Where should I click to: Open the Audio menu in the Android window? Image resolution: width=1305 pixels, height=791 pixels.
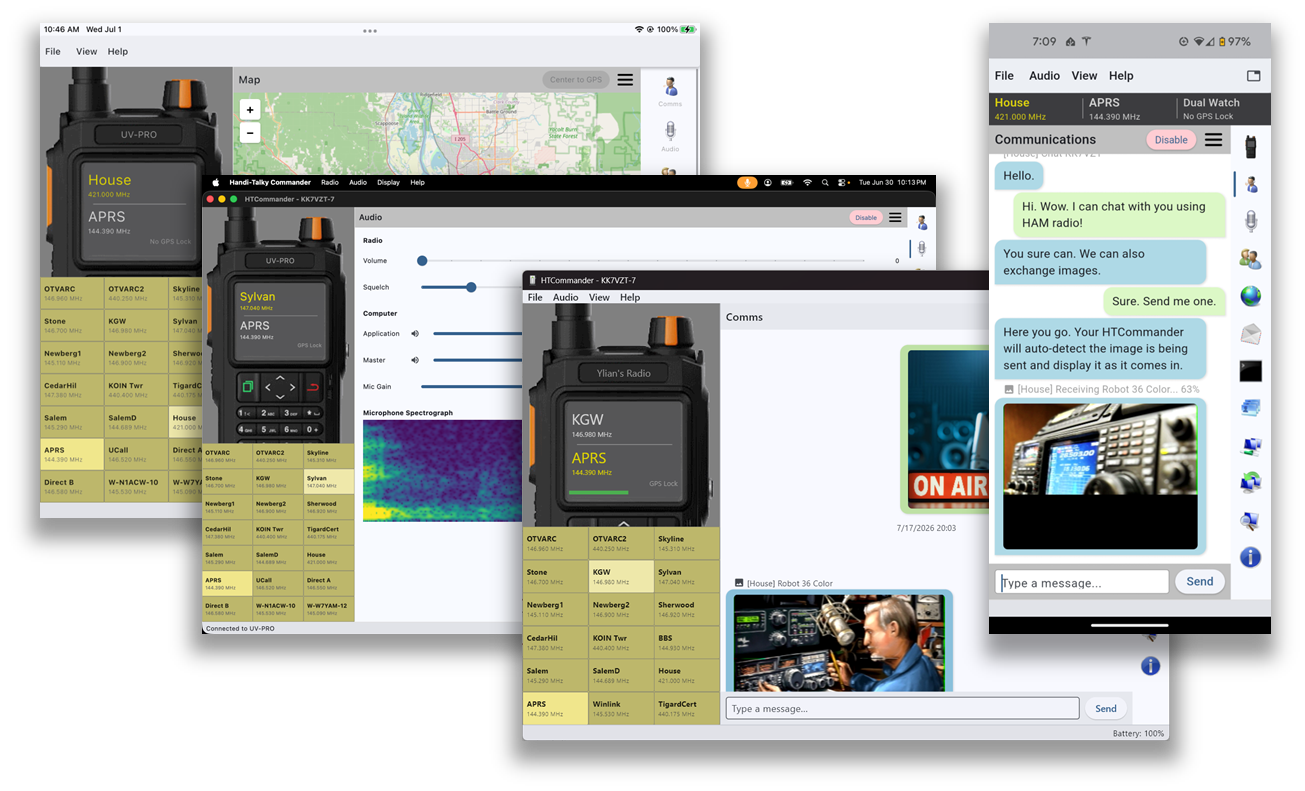(x=1044, y=76)
